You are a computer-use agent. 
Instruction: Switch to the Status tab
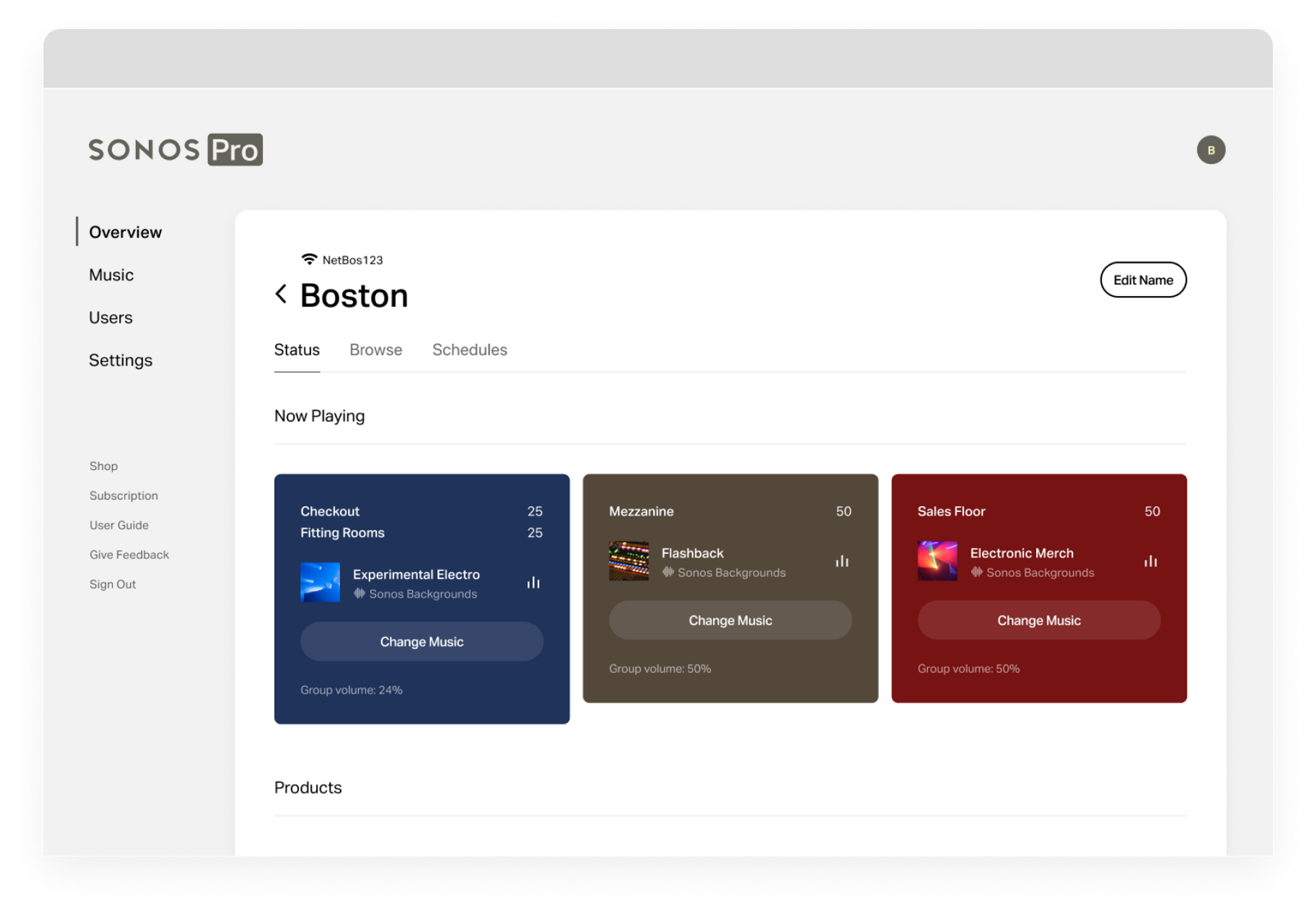coord(297,349)
